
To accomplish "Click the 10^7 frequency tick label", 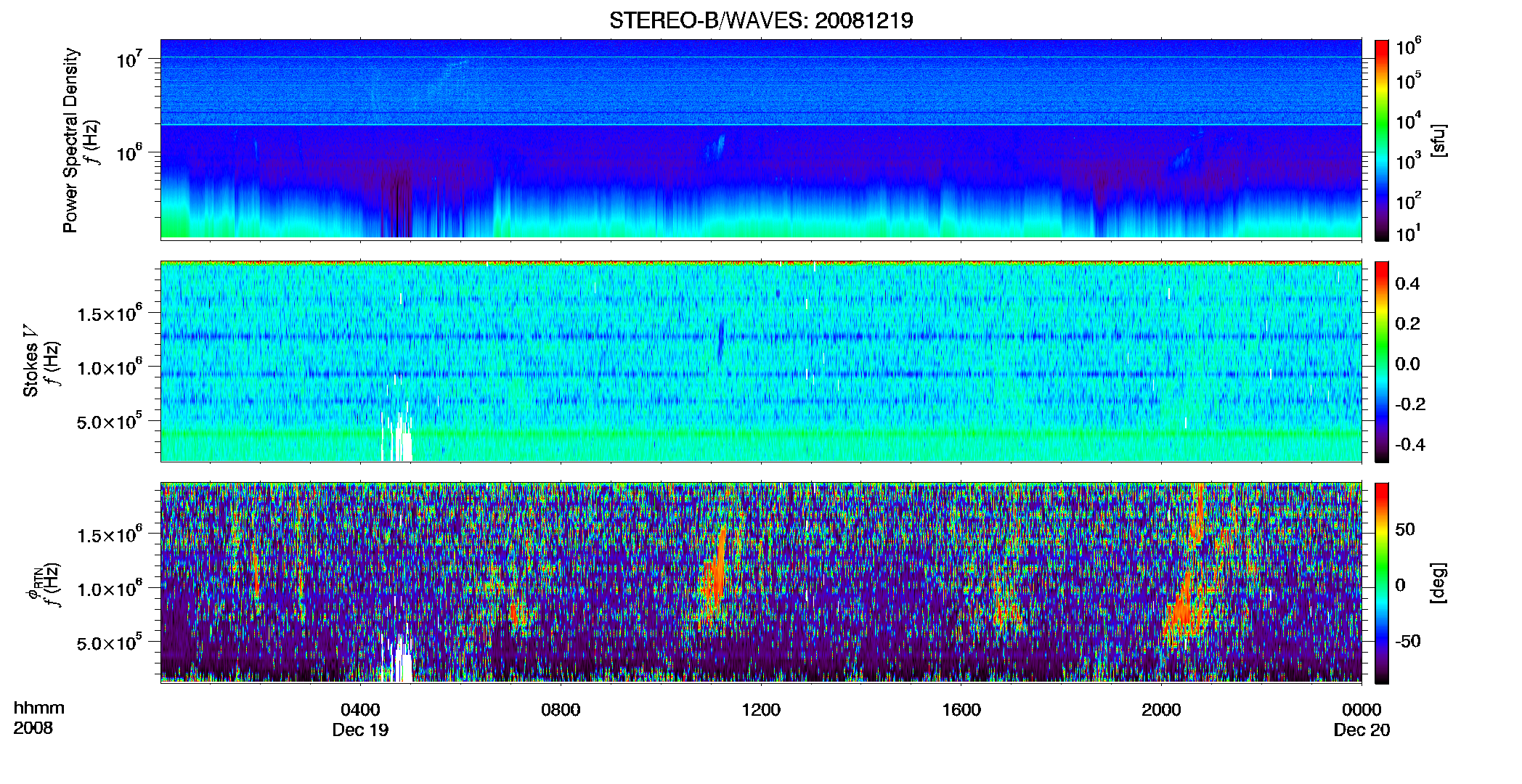I will 129,58.
